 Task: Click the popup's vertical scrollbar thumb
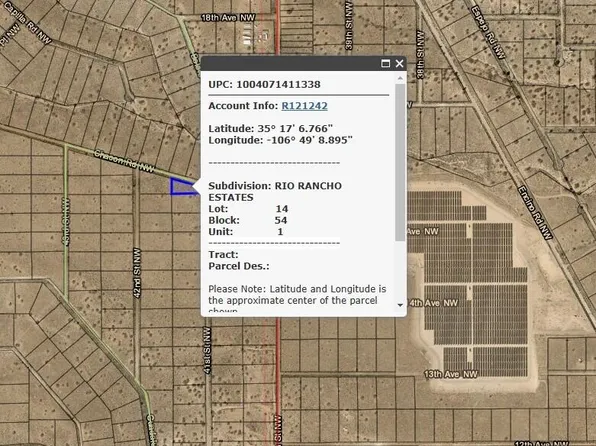point(400,162)
